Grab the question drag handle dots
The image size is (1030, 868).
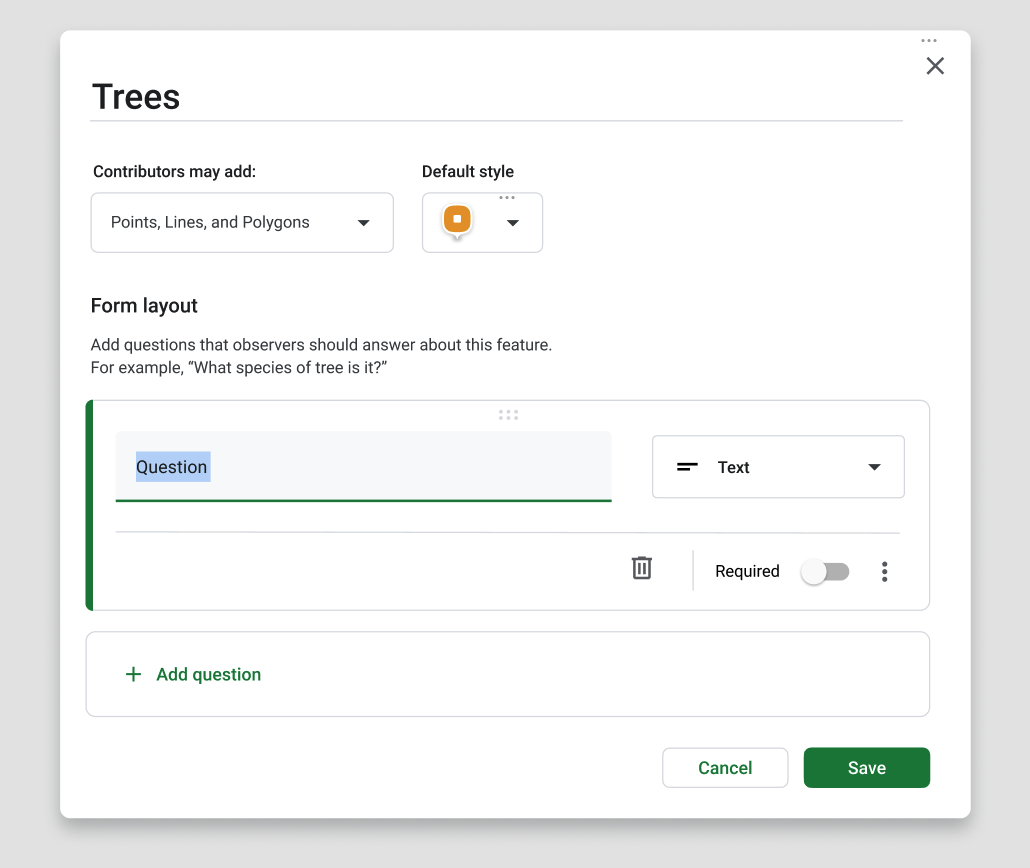tap(508, 415)
